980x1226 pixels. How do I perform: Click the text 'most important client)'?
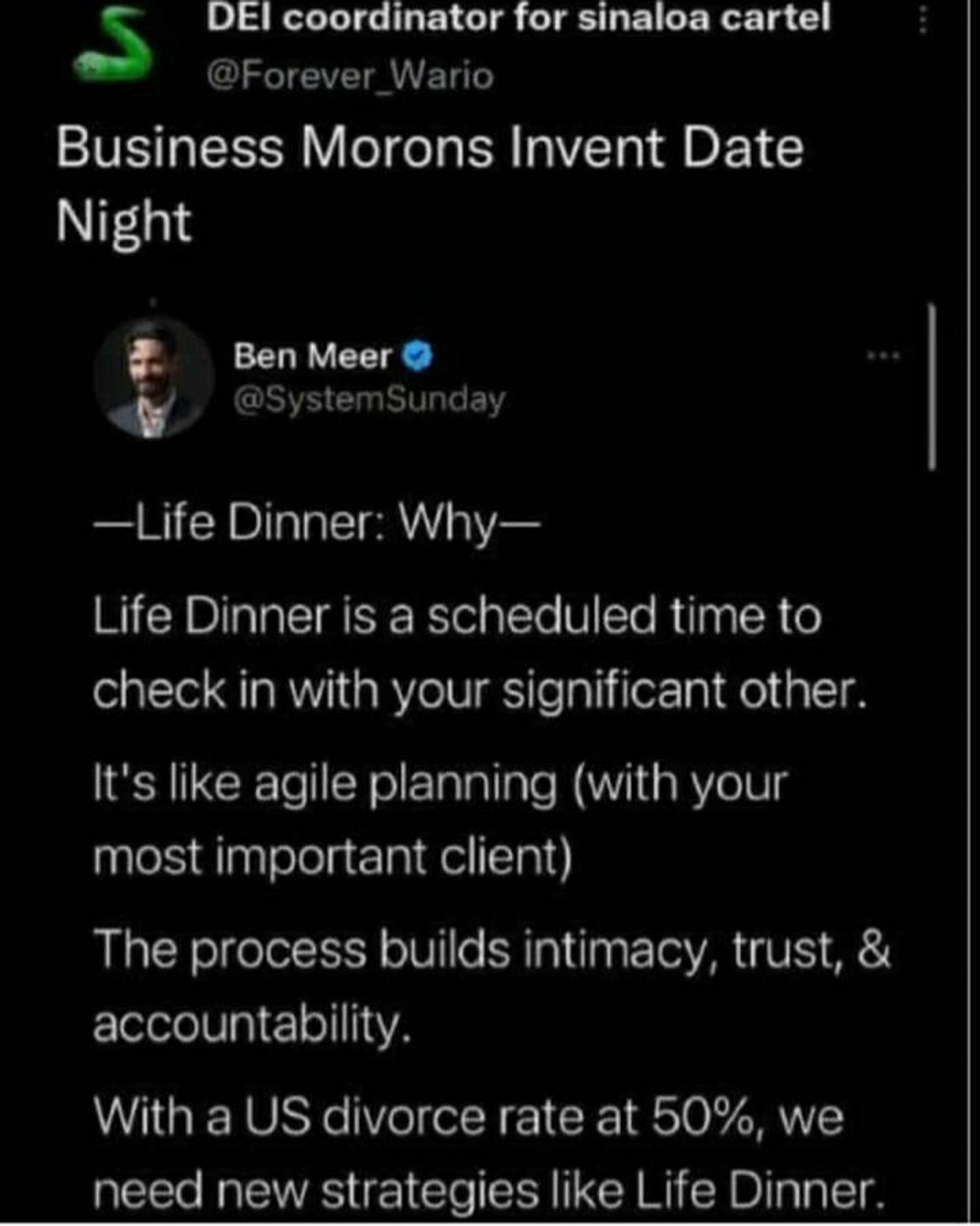[x=333, y=857]
